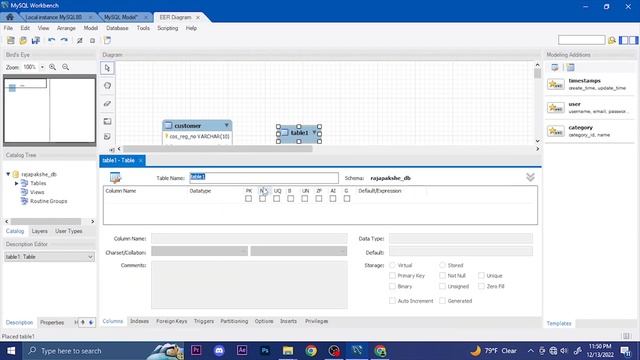Open the Arrange menu

tap(66, 28)
